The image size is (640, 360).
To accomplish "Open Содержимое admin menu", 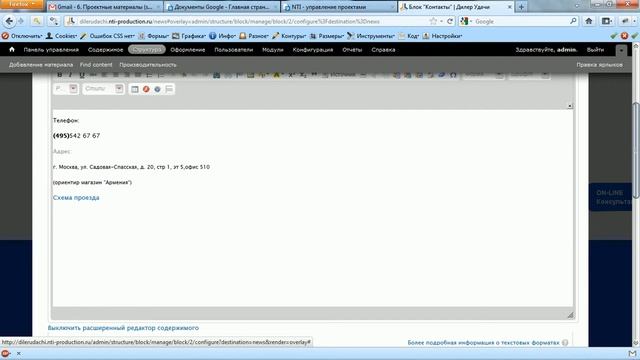I will click(x=105, y=50).
